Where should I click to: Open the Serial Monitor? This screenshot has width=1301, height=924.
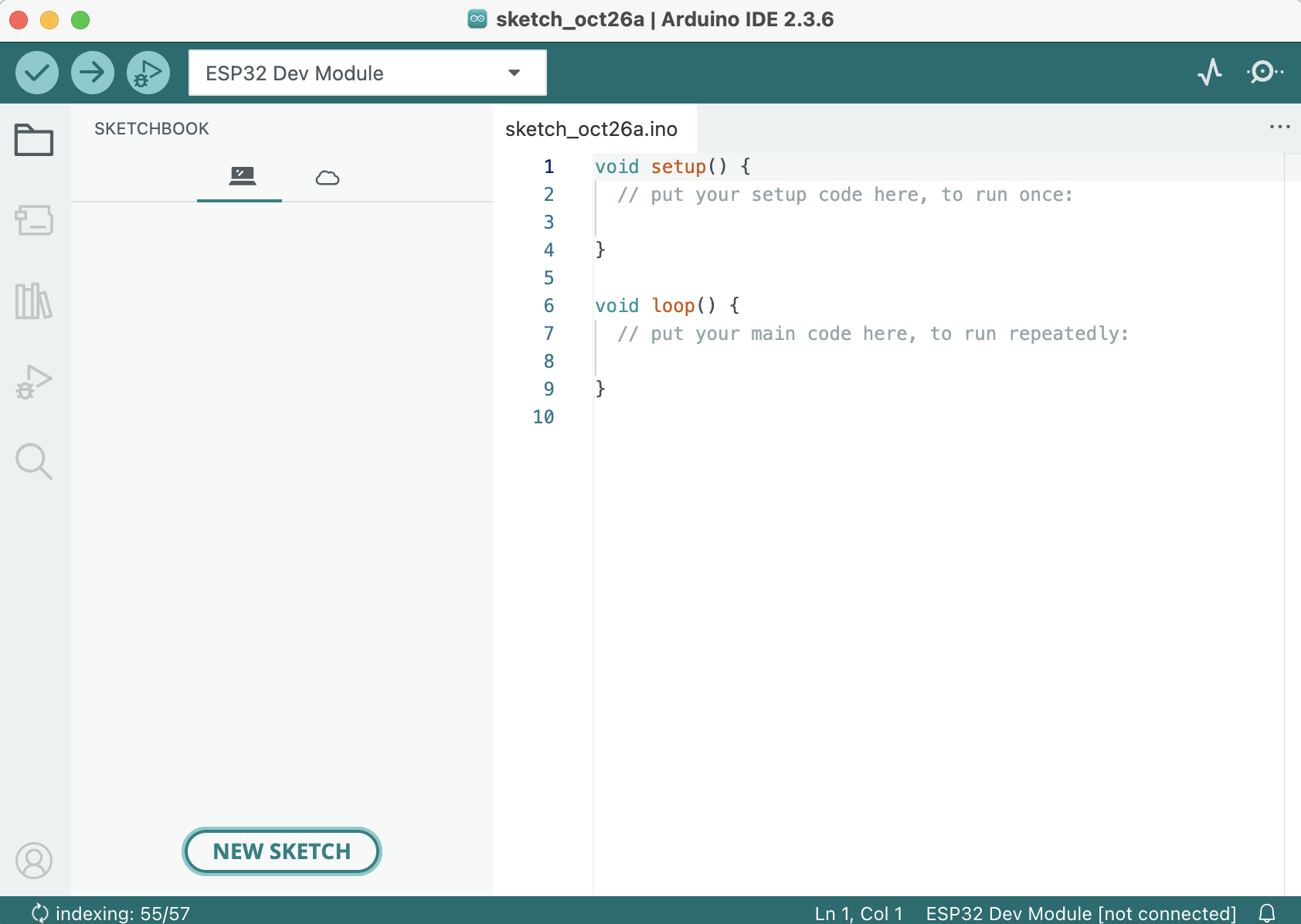1265,73
